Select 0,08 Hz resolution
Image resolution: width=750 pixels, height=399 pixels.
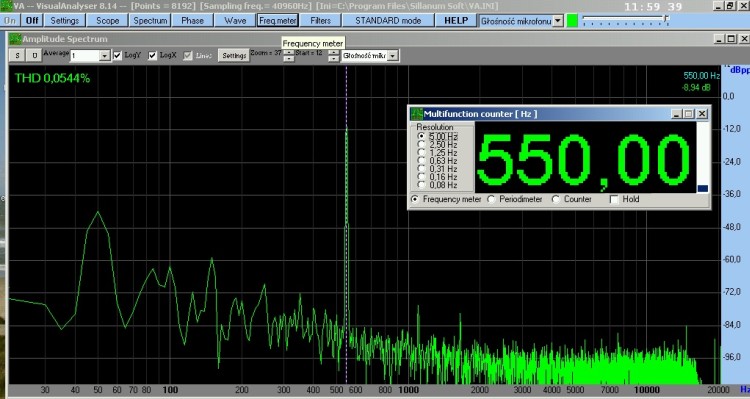click(421, 185)
